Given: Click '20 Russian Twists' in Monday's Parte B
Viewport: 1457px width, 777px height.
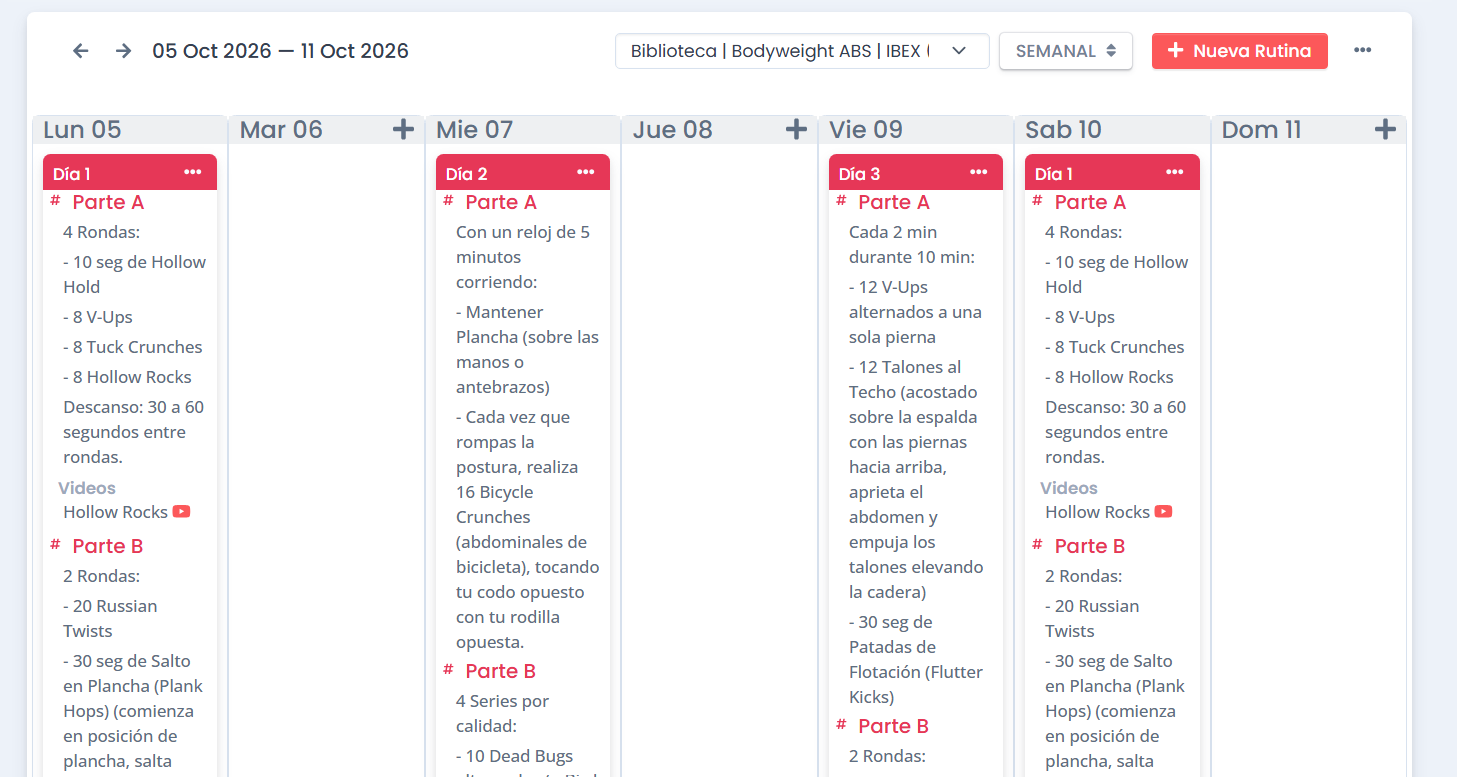Looking at the screenshot, I should [x=110, y=618].
